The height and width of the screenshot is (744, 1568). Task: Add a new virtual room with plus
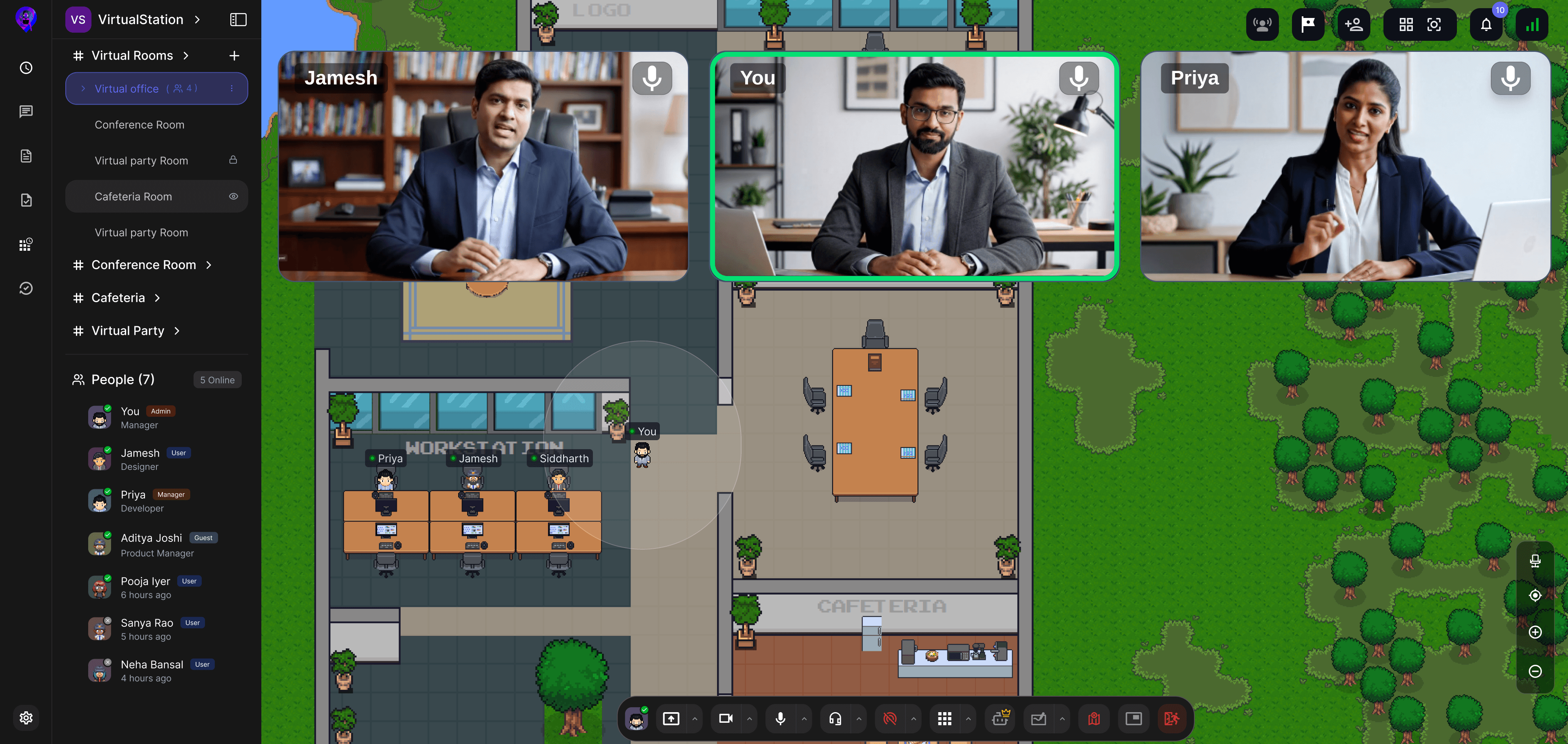coord(234,56)
